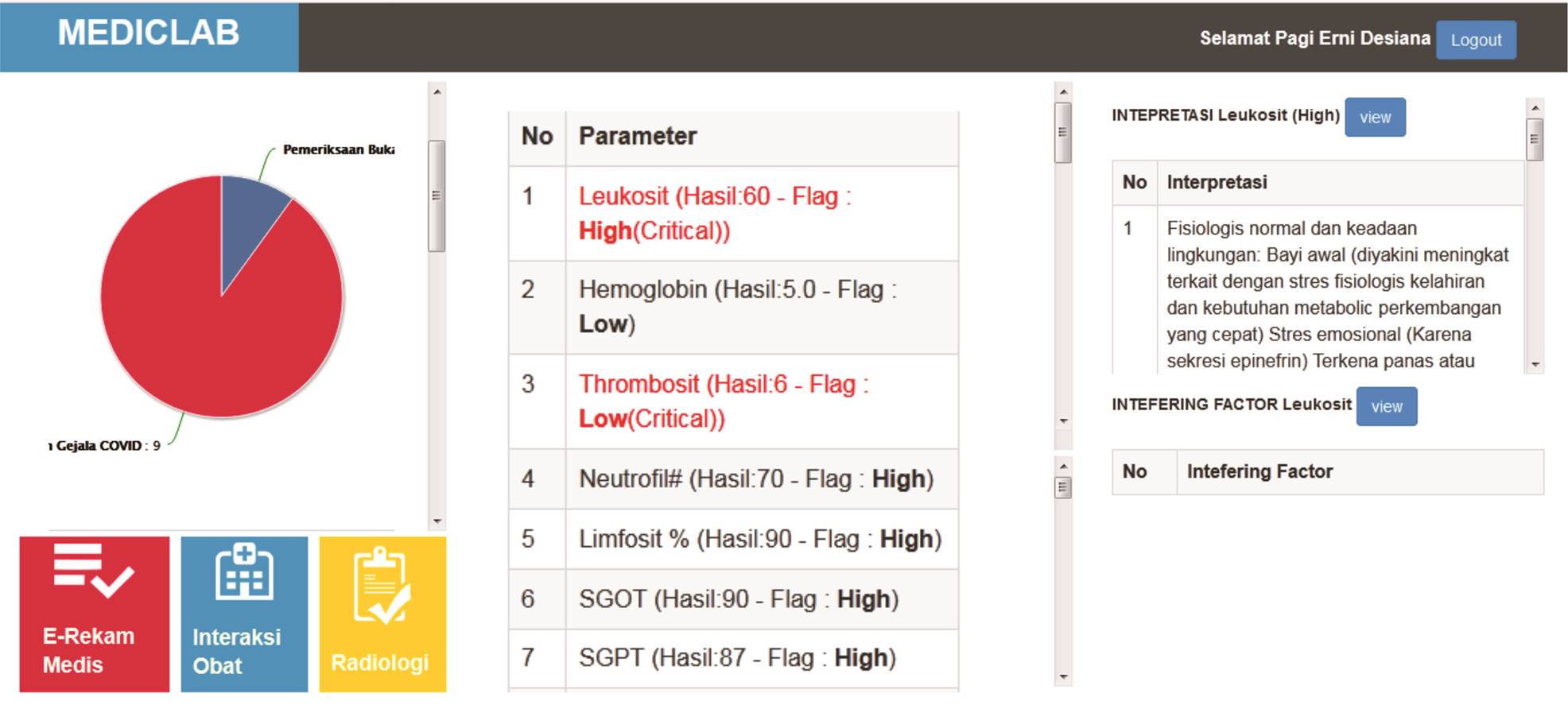
Task: Choose the Hemoglobin low result row
Action: [x=732, y=307]
